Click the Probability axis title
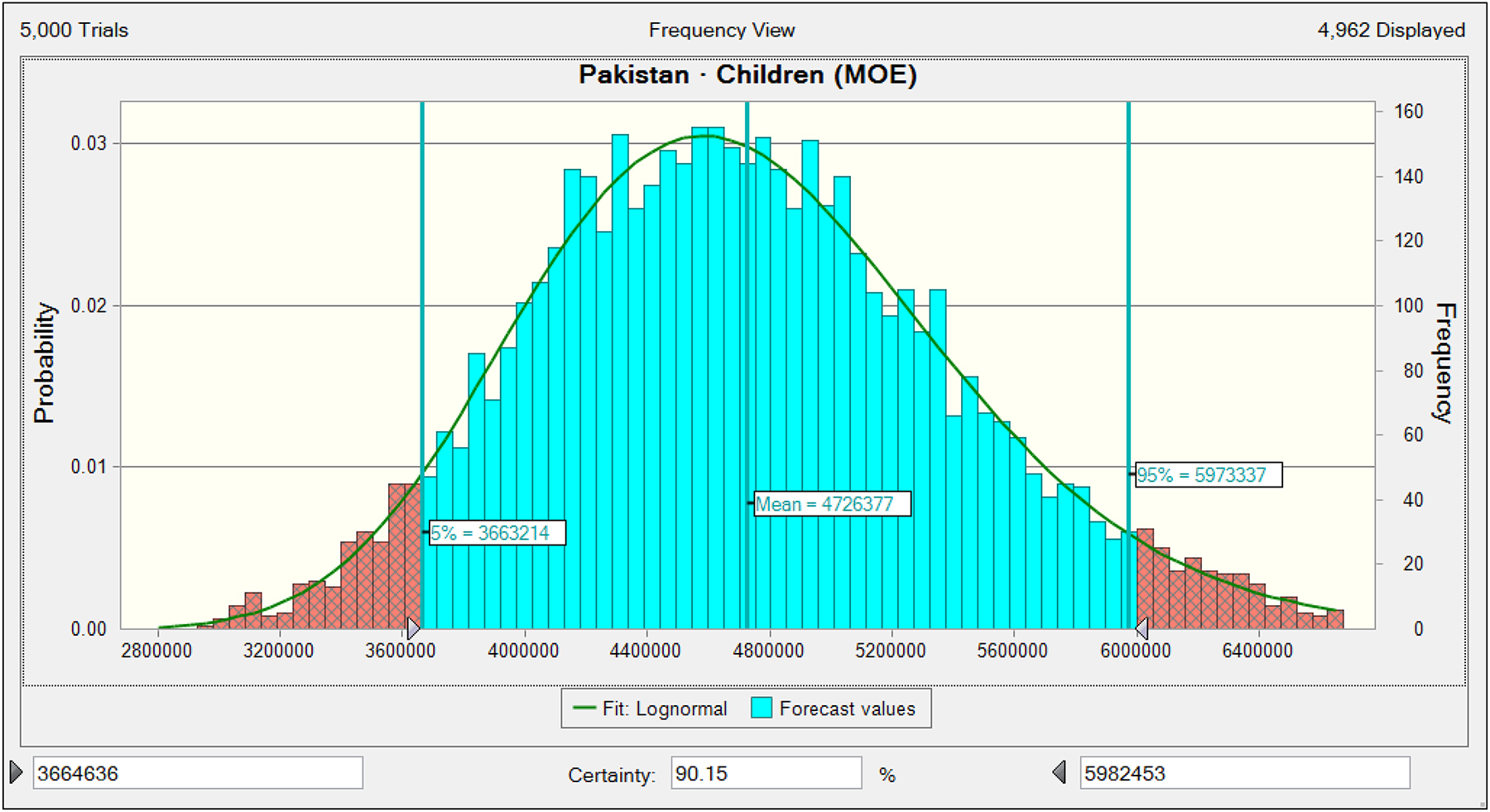The height and width of the screenshot is (812, 1490). 44,363
